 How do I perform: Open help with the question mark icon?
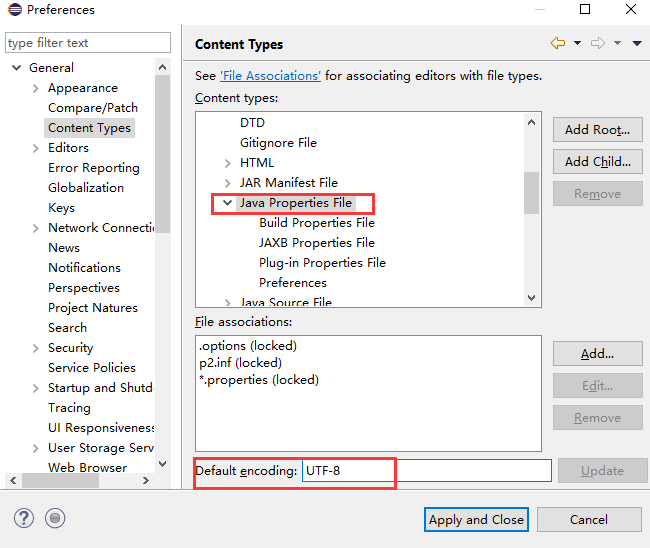[24, 518]
